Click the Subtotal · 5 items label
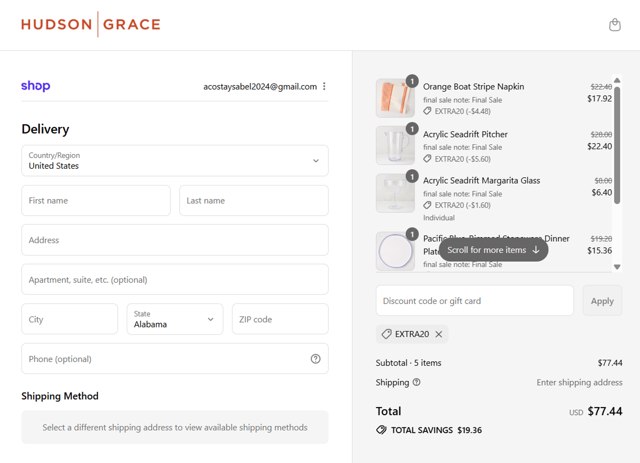Viewport: 640px width, 463px height. [x=409, y=363]
